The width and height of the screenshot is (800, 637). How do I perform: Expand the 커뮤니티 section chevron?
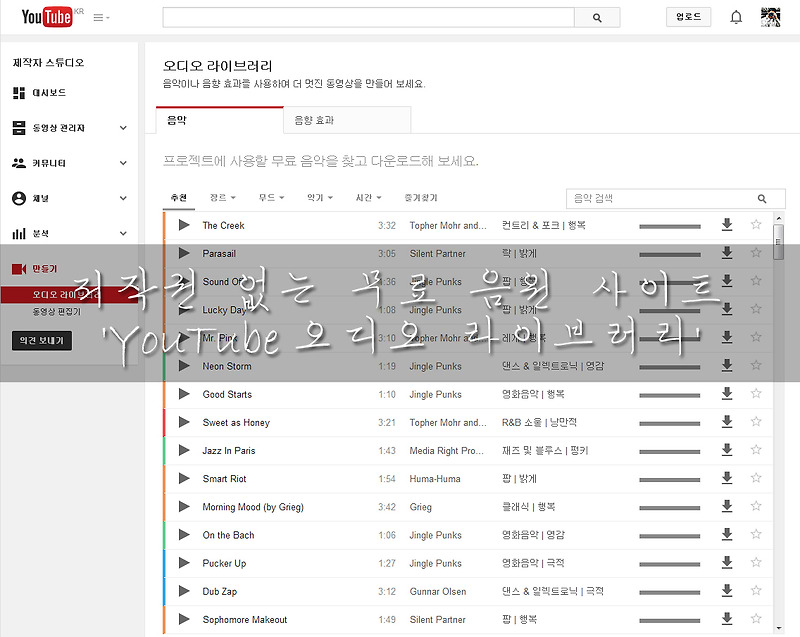[123, 163]
